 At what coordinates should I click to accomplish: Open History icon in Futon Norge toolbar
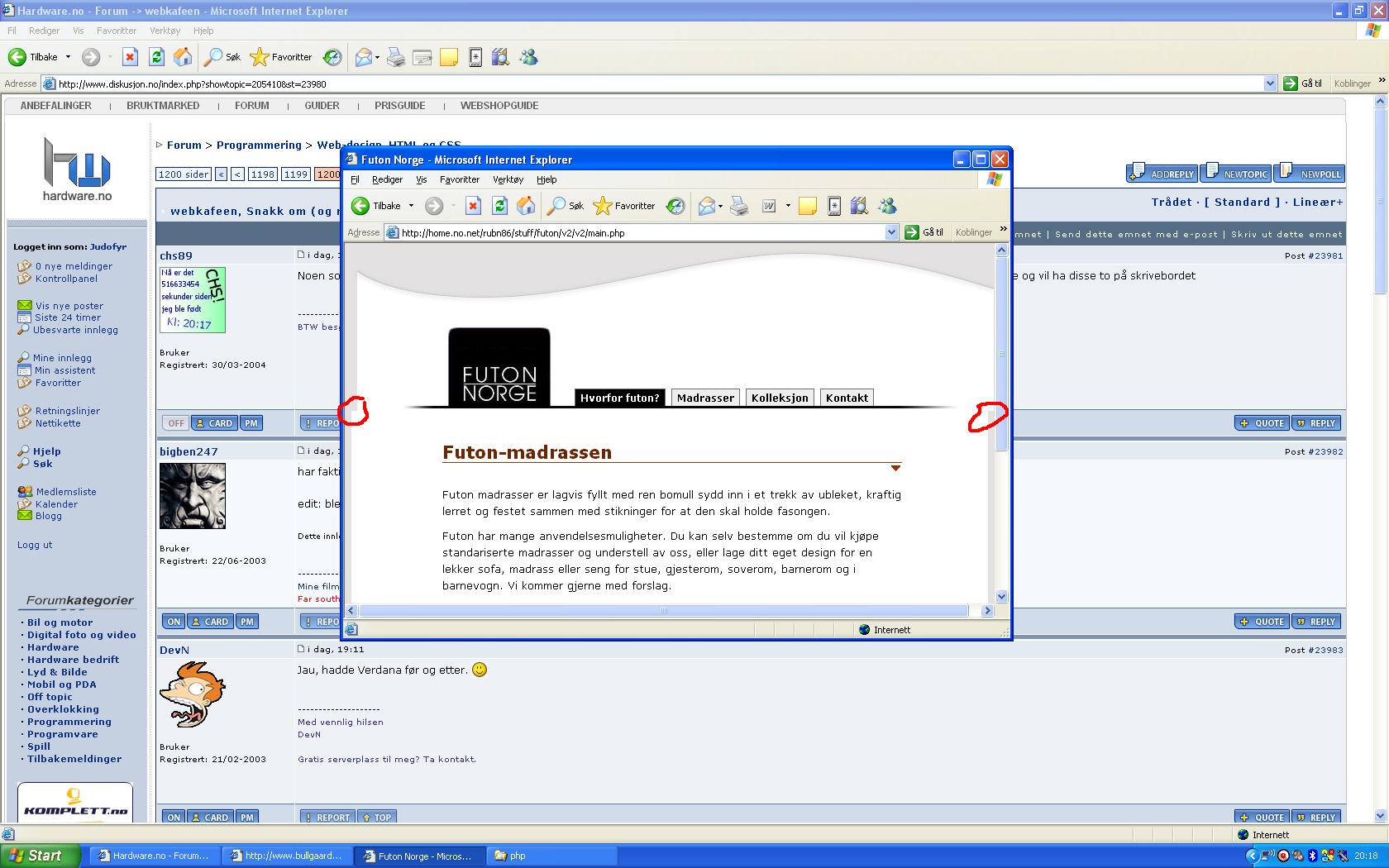pos(675,206)
